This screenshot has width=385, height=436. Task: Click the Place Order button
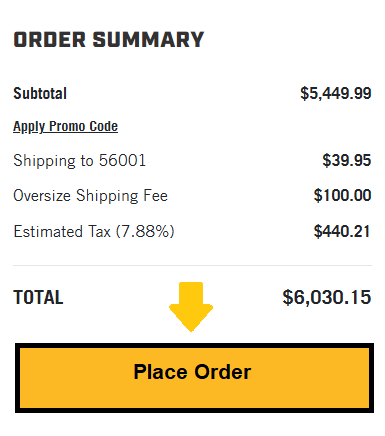[194, 378]
